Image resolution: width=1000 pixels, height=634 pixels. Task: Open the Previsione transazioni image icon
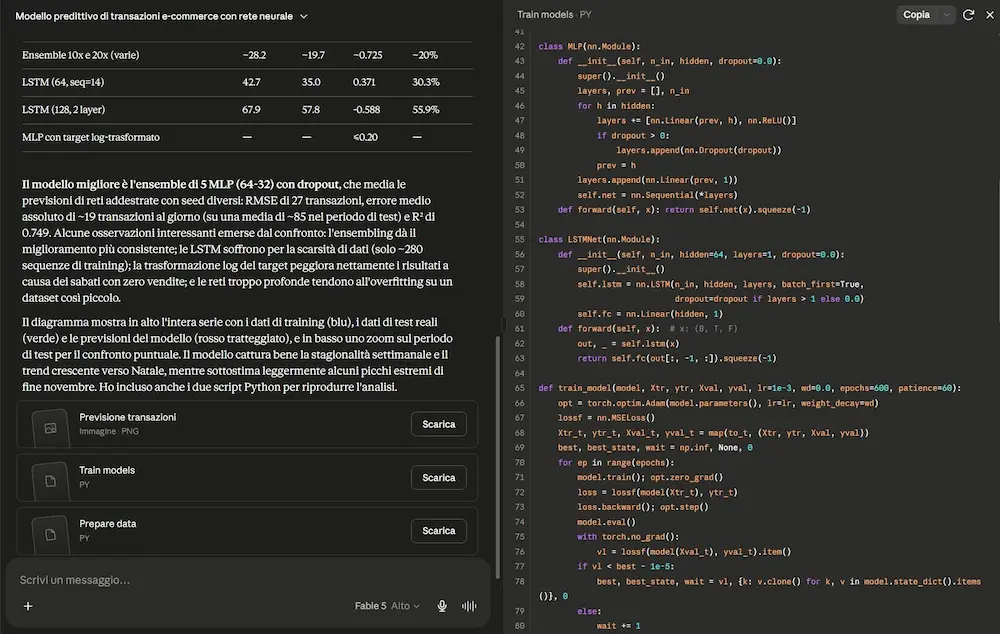click(50, 428)
